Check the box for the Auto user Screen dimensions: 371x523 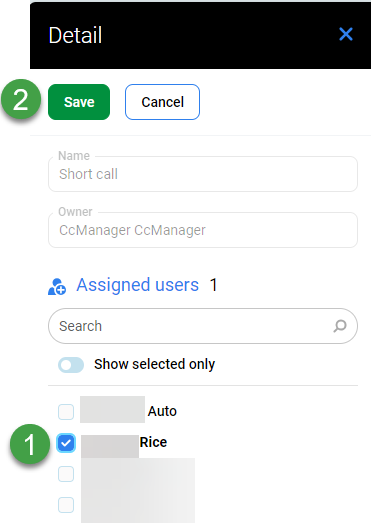pos(66,412)
